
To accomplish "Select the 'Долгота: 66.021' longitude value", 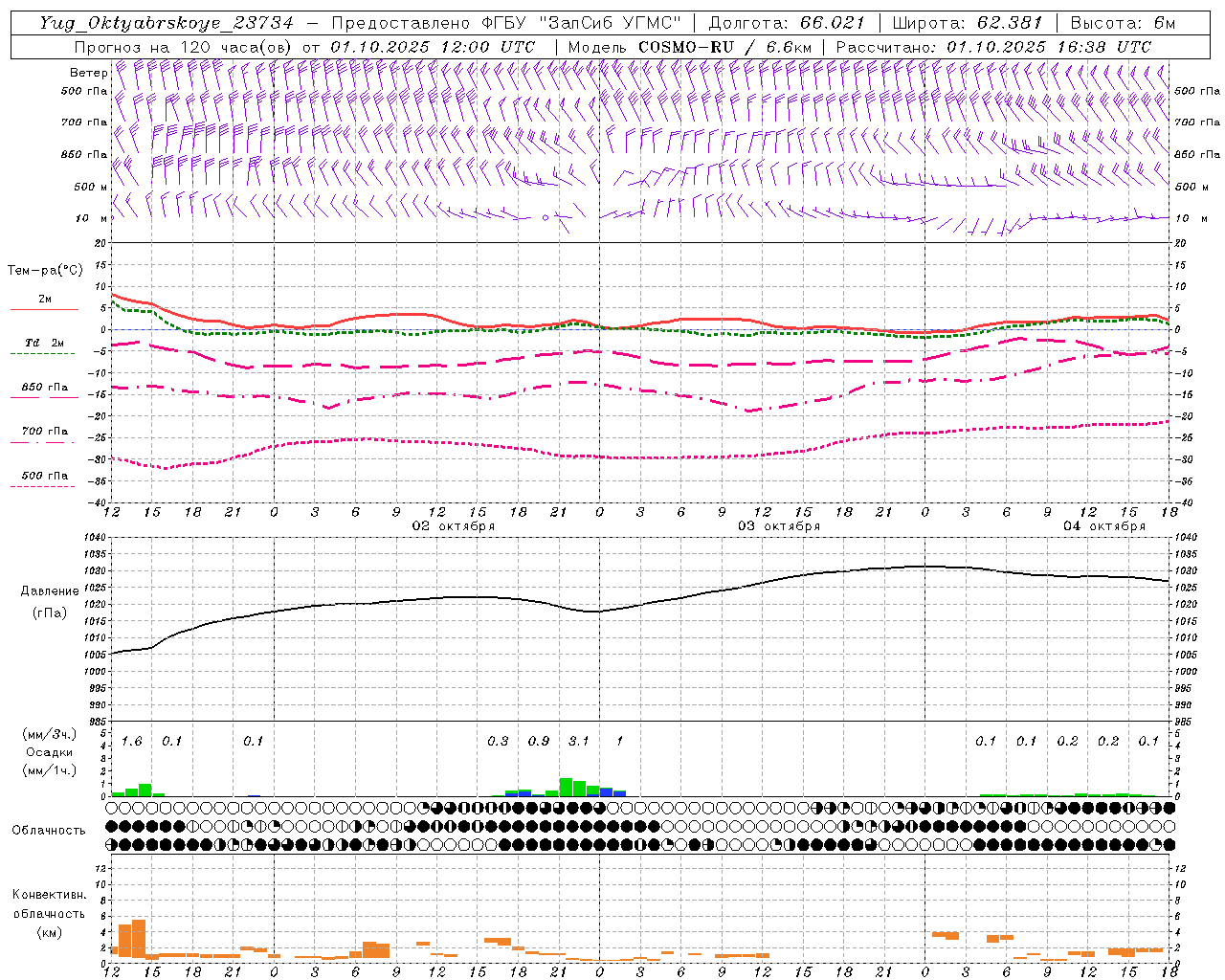I will click(x=787, y=23).
